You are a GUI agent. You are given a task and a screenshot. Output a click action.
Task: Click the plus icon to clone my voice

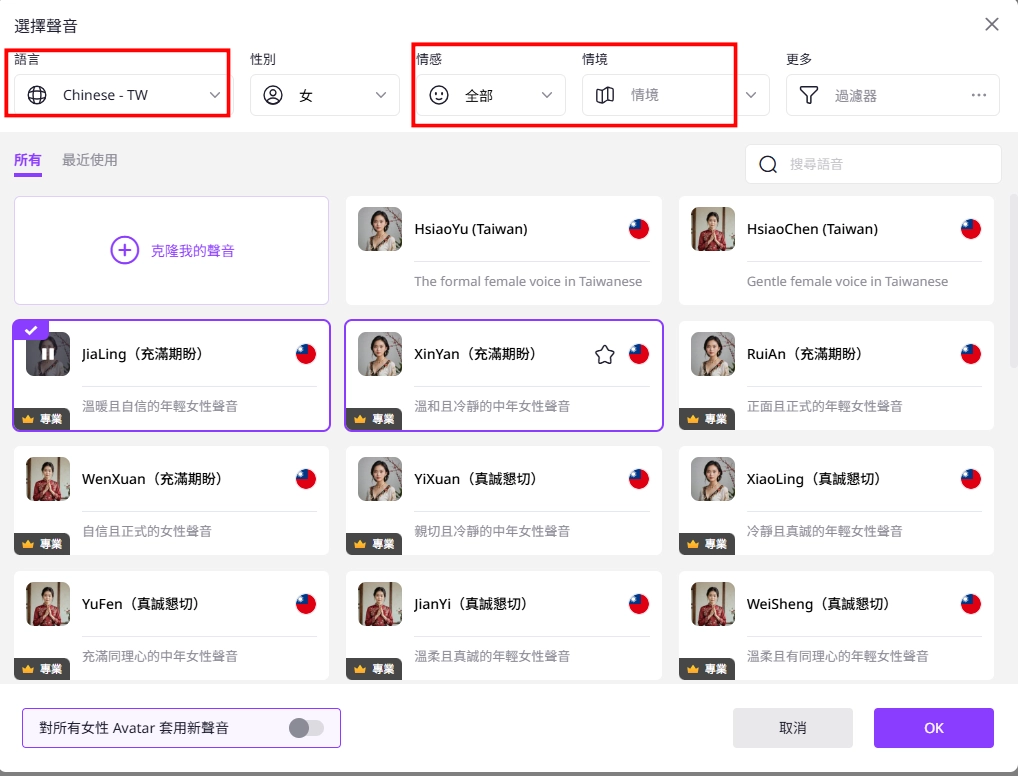pos(124,250)
